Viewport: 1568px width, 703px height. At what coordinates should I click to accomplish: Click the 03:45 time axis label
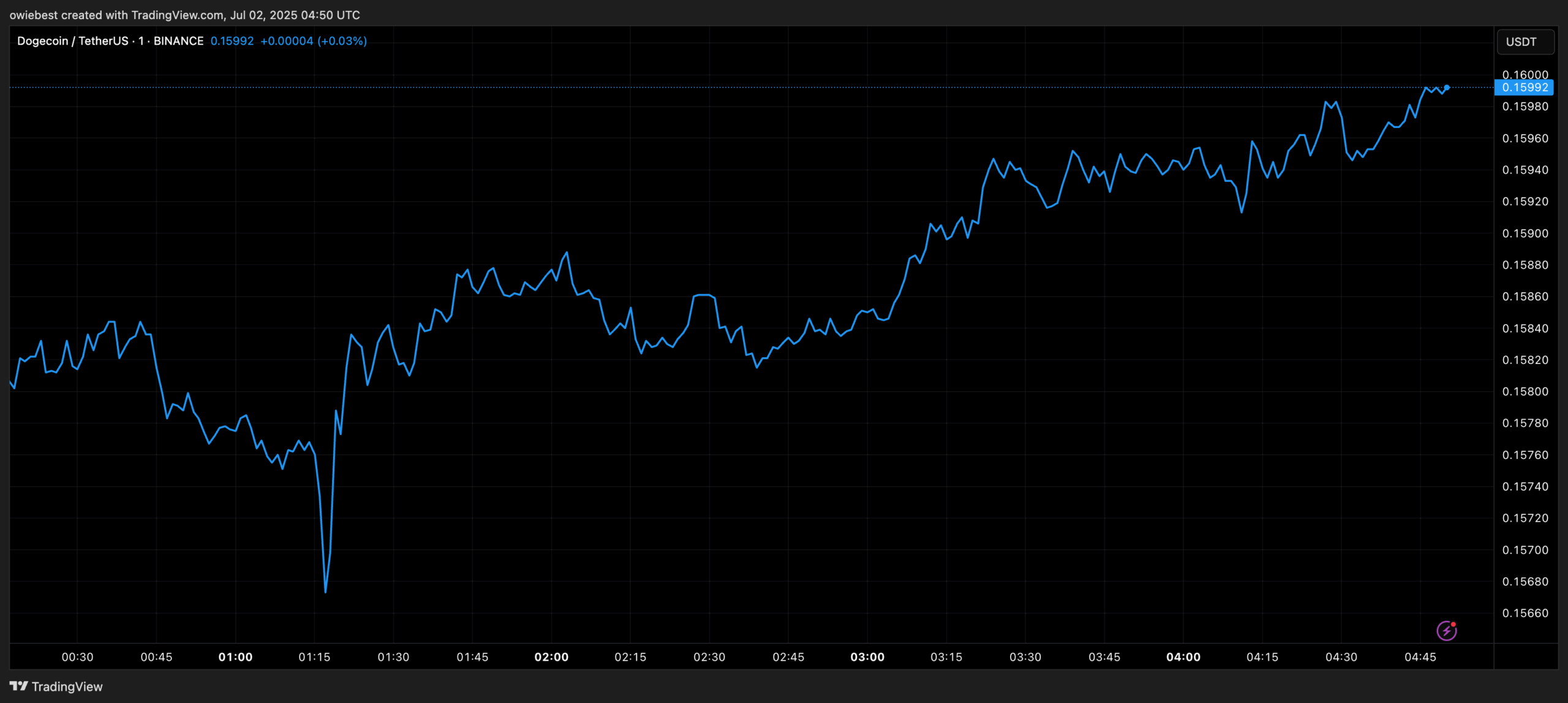[1104, 657]
